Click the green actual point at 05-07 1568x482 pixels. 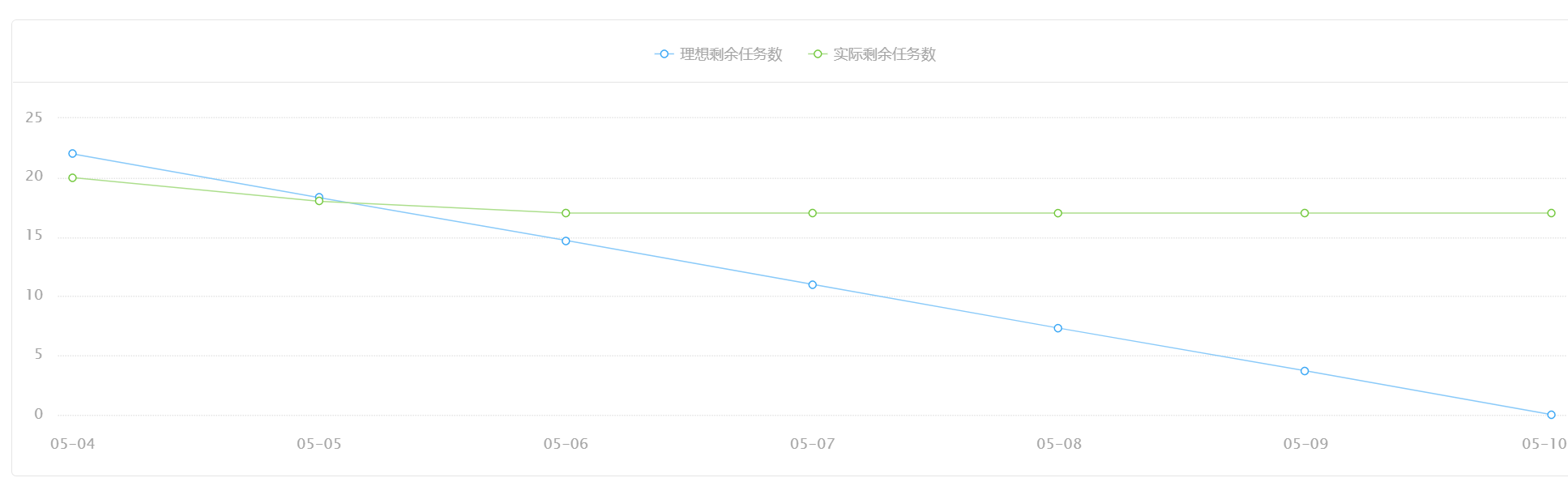tap(812, 213)
